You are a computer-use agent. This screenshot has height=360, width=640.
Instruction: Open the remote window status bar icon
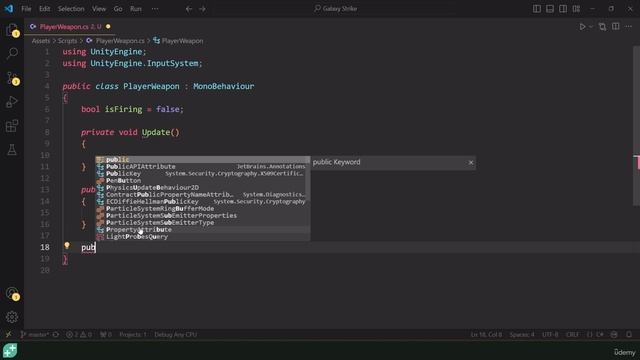coord(8,335)
